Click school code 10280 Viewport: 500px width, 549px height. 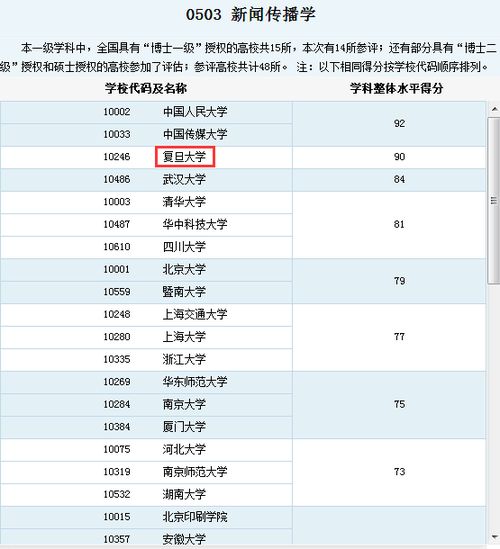tap(117, 336)
